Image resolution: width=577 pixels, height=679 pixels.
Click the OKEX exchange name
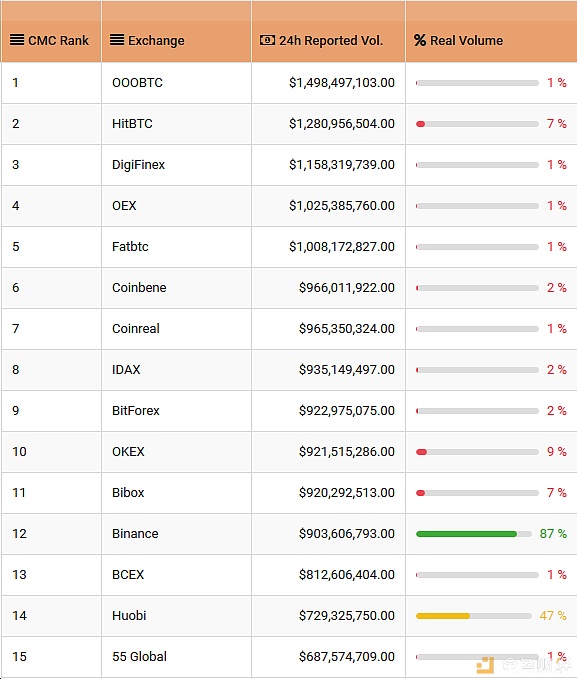point(128,452)
